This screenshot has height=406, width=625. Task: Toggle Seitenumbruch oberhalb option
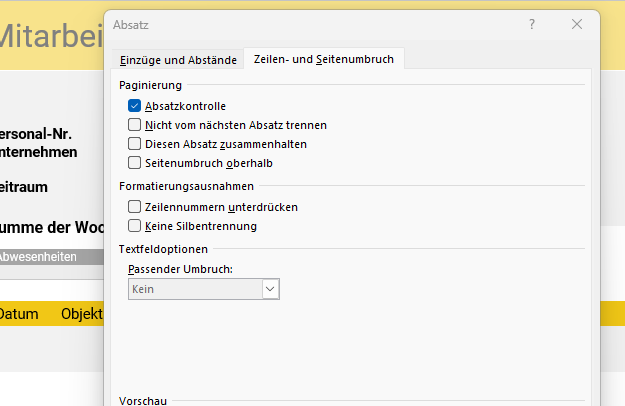tap(135, 163)
